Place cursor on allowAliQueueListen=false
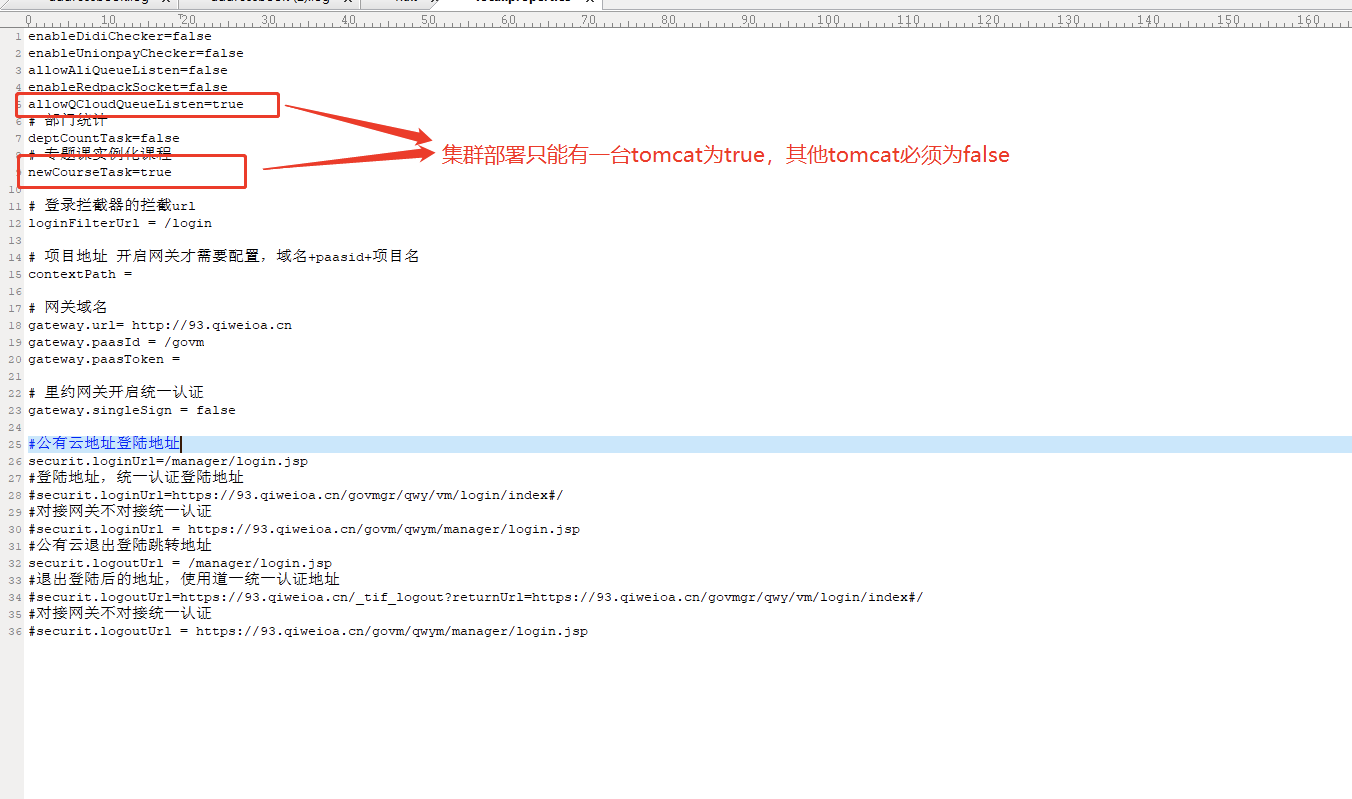 pyautogui.click(x=128, y=70)
